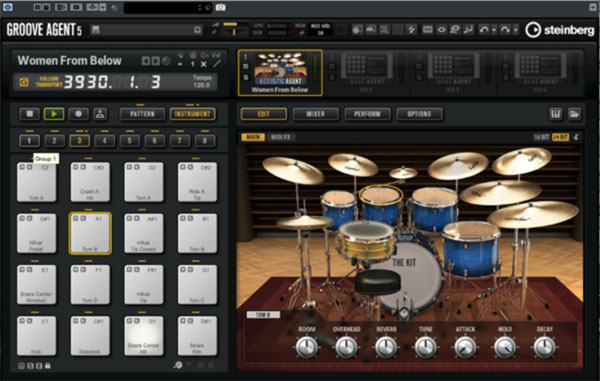Select pad group 2
Image resolution: width=600 pixels, height=381 pixels.
point(54,141)
